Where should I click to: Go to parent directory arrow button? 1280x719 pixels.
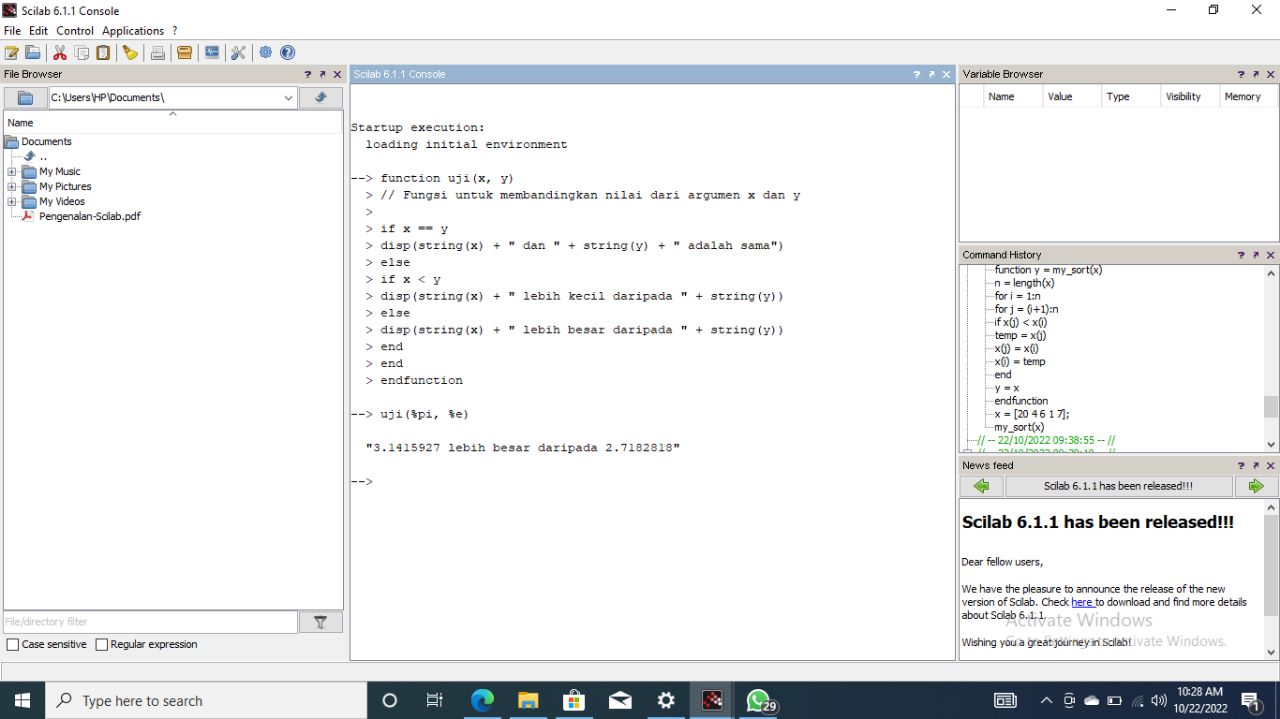(320, 98)
